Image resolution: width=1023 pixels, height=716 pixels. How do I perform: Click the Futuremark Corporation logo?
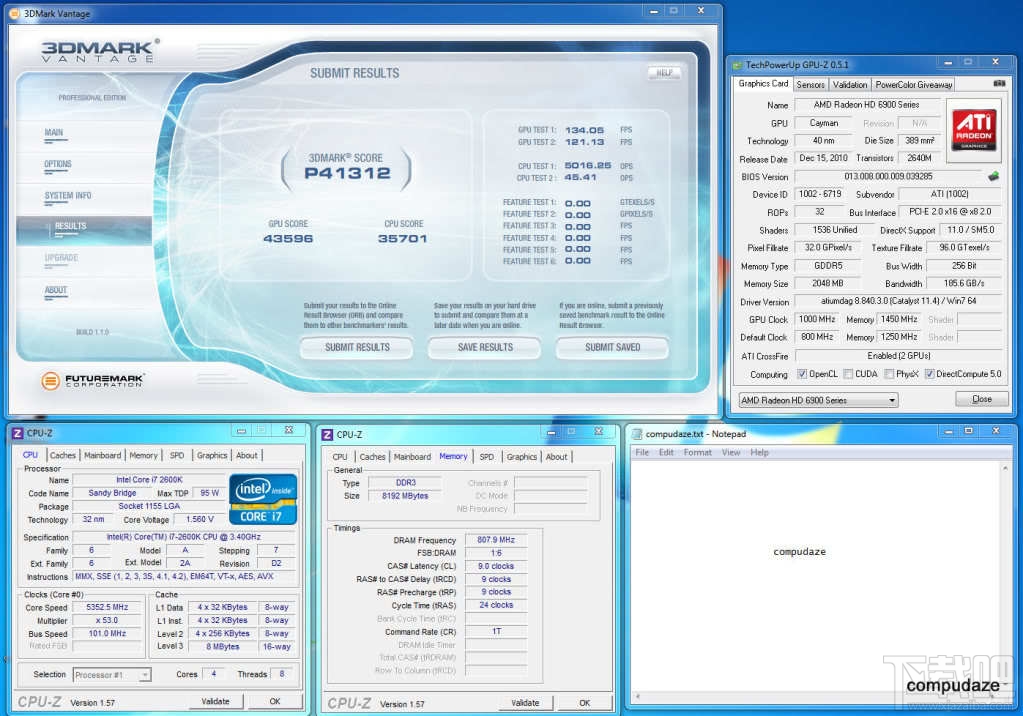click(x=93, y=381)
